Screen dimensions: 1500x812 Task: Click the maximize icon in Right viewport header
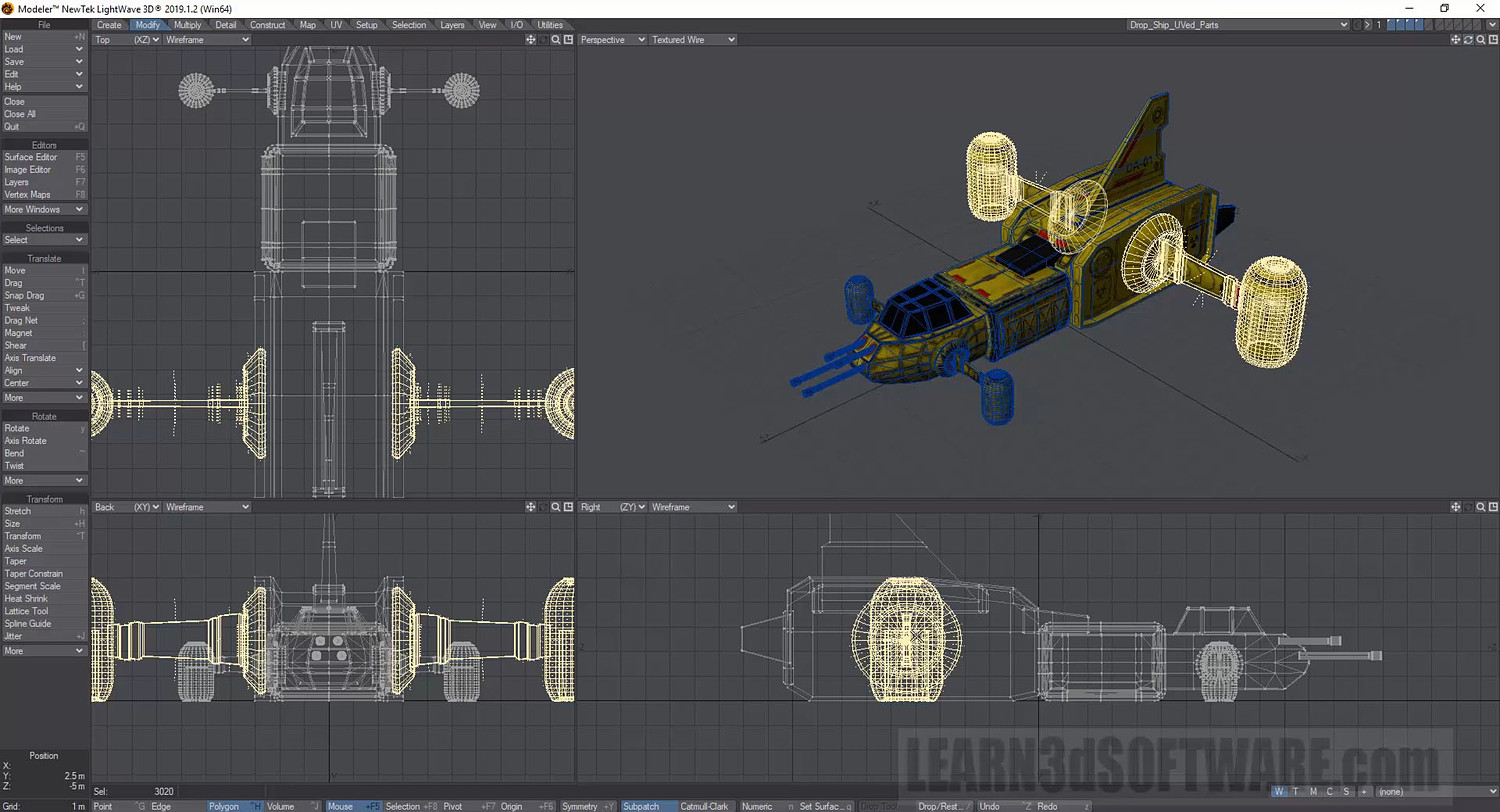pyautogui.click(x=1493, y=507)
